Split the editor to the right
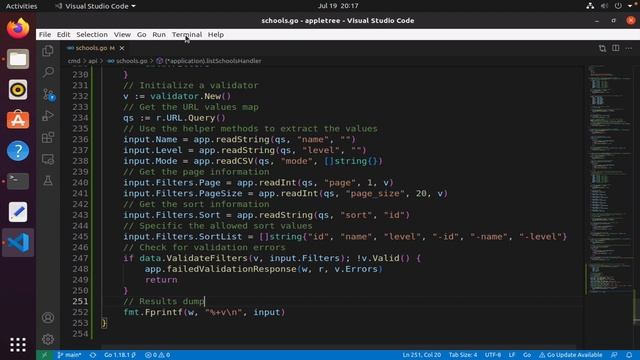This screenshot has height=360, width=640. tap(616, 48)
